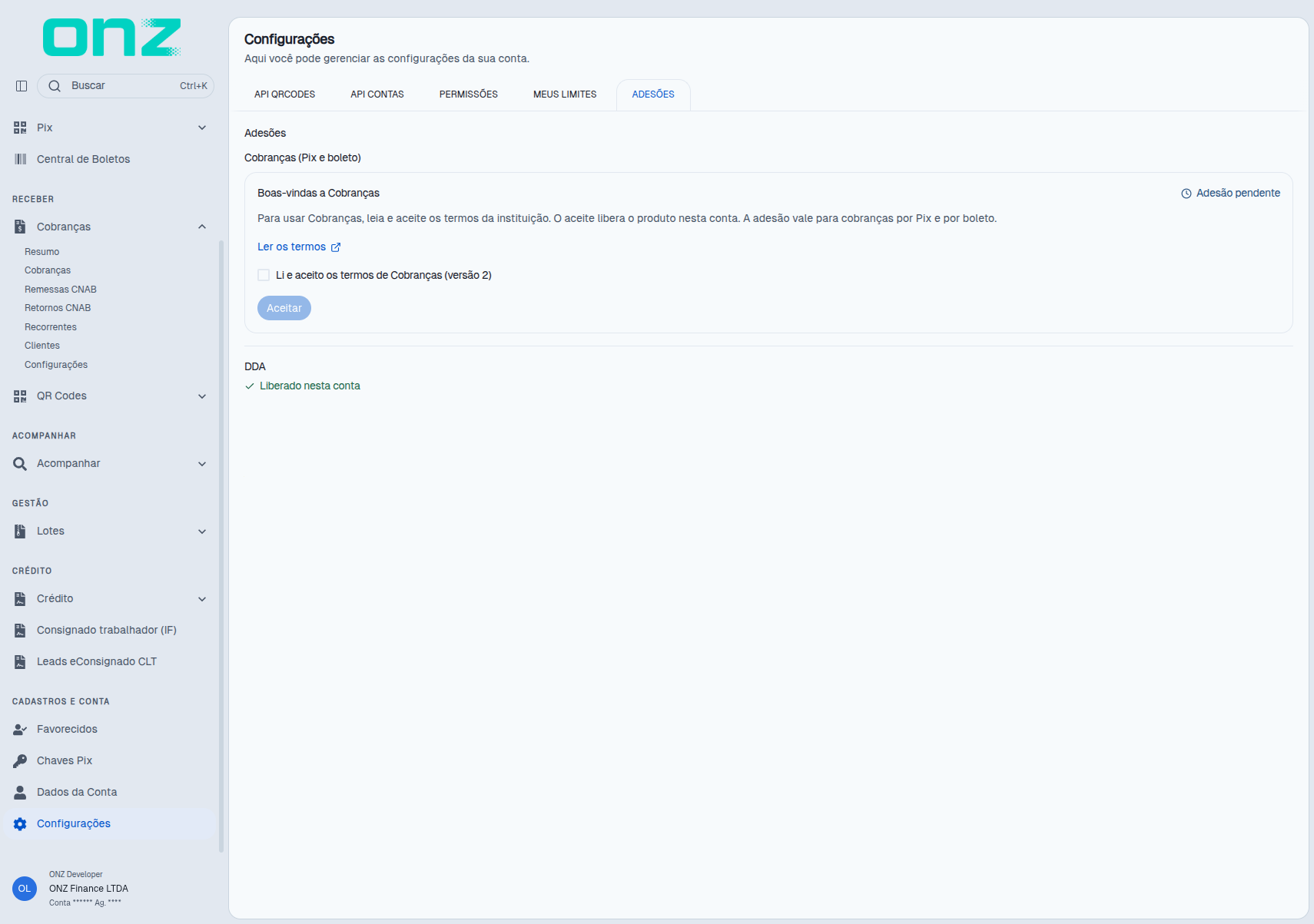Viewport: 1314px width, 924px height.
Task: Click the Chaves Pix key icon
Action: (x=20, y=760)
